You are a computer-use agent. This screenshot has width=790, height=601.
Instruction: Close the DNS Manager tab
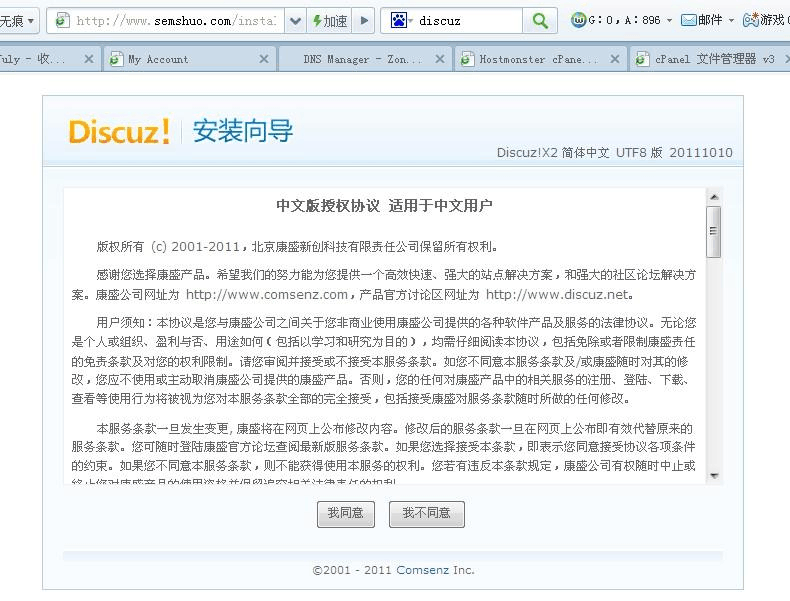point(439,59)
